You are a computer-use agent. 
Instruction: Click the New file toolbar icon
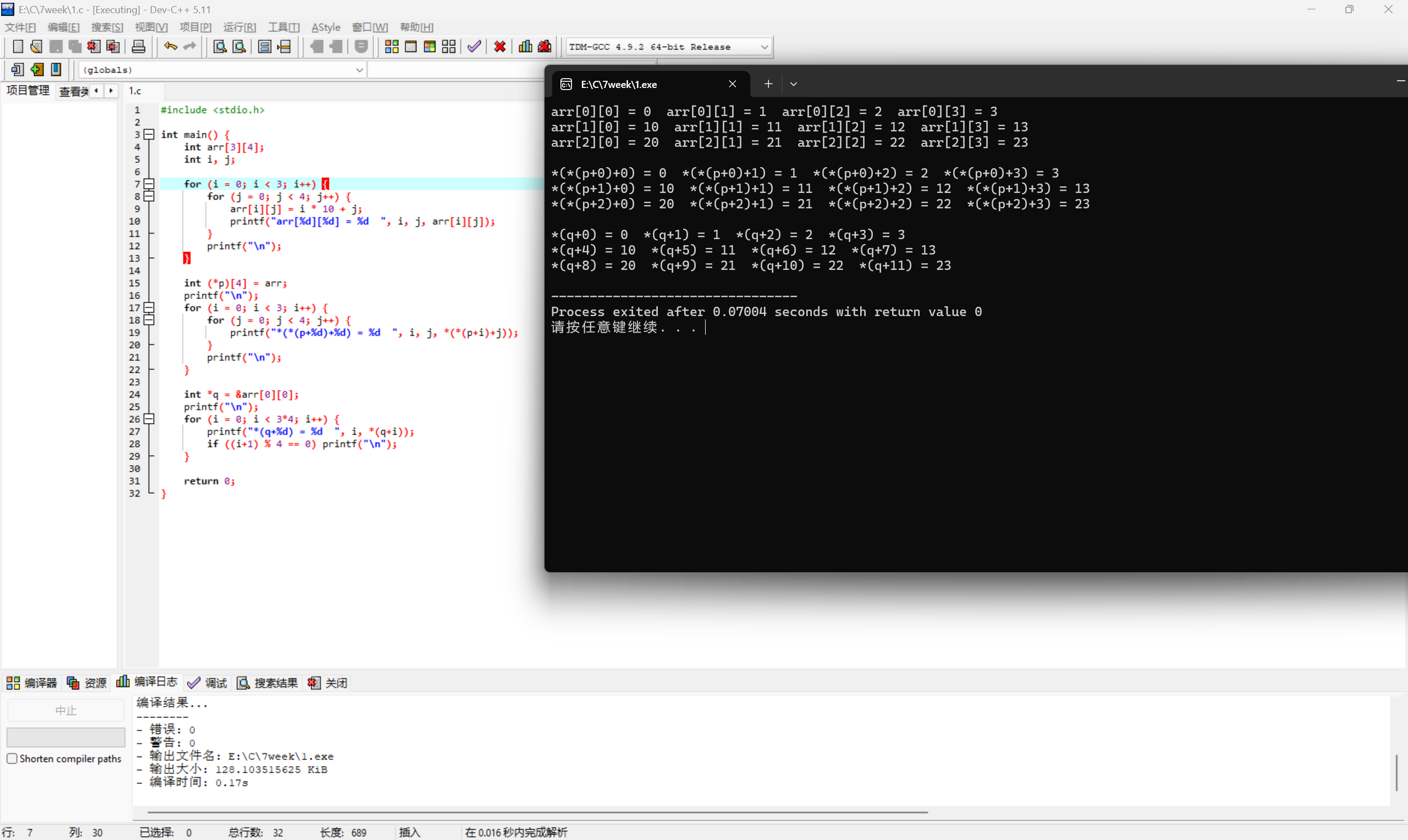(18, 46)
